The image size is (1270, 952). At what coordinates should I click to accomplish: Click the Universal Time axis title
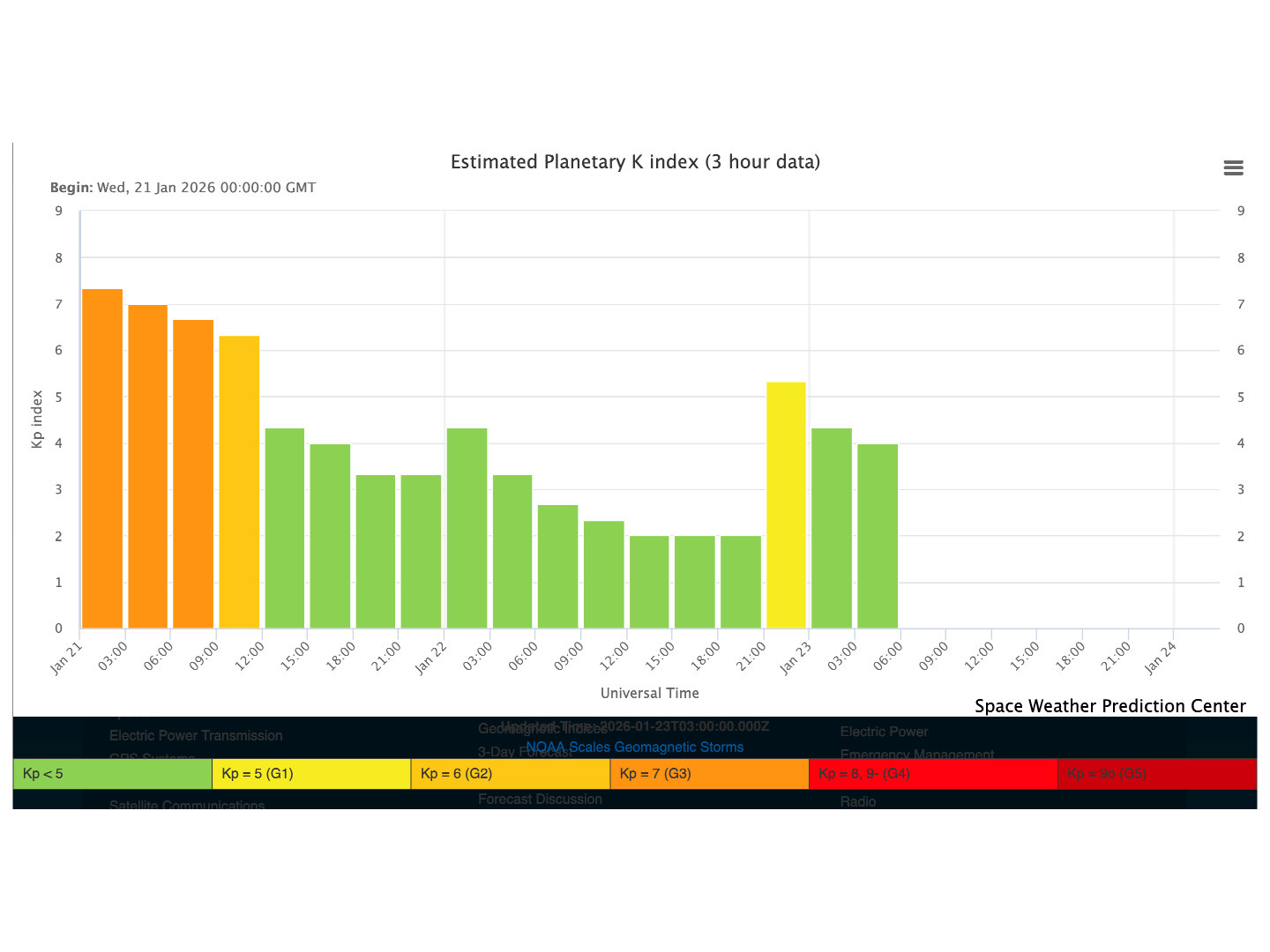(649, 693)
